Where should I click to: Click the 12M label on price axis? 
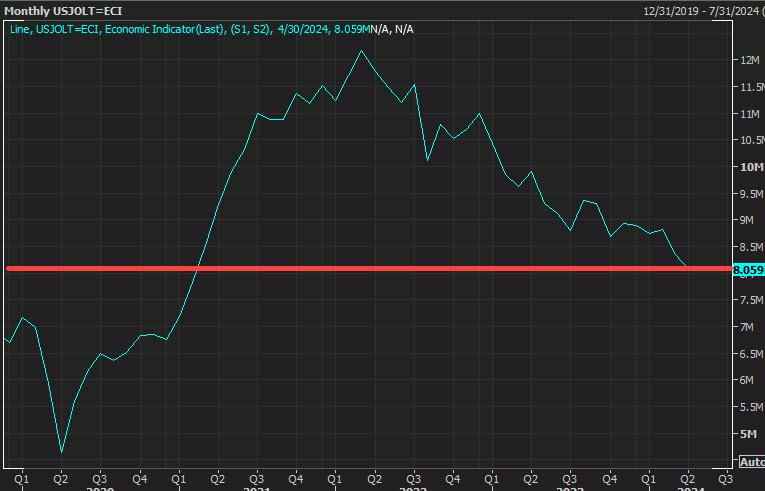tap(748, 60)
